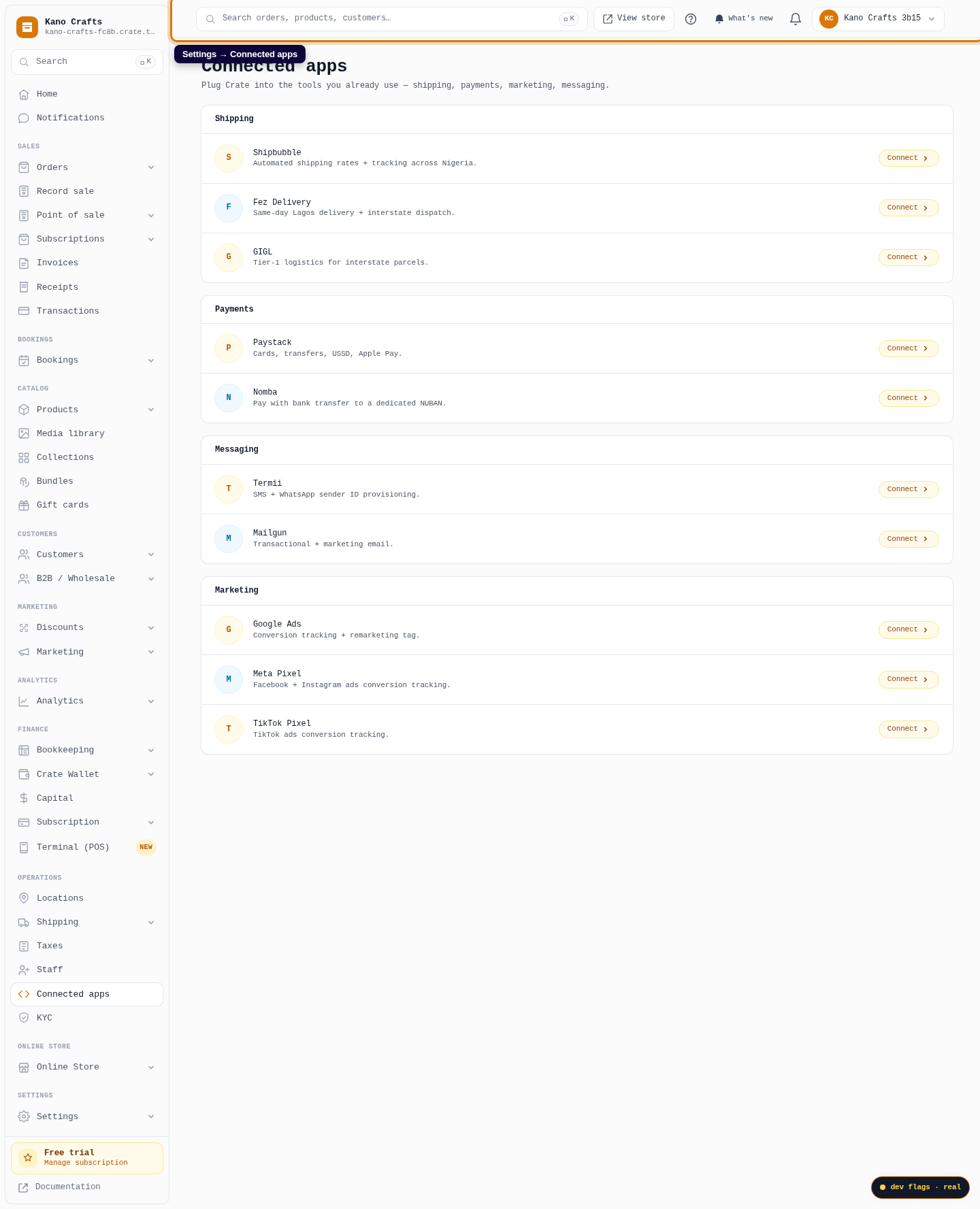Click the KC account avatar
The image size is (980, 1209).
point(829,19)
